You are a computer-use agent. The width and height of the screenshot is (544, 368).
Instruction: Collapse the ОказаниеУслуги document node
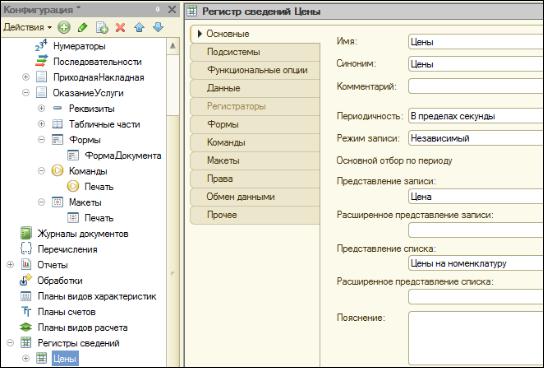pyautogui.click(x=26, y=93)
